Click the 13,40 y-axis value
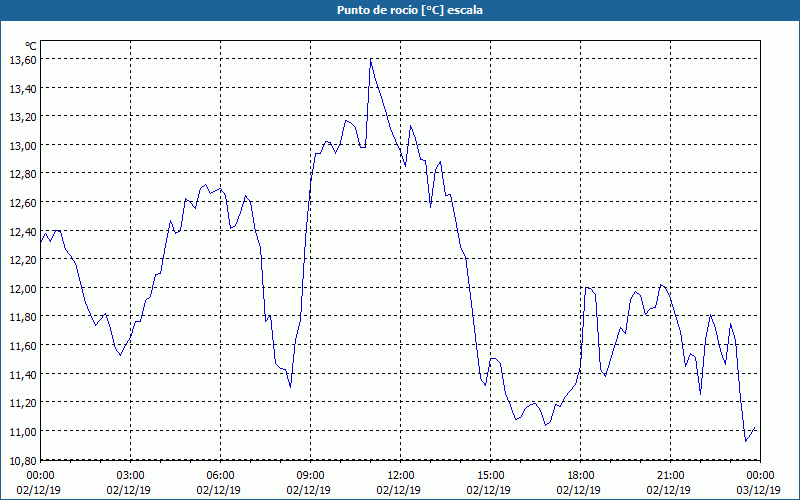This screenshot has width=800, height=500. [23, 88]
